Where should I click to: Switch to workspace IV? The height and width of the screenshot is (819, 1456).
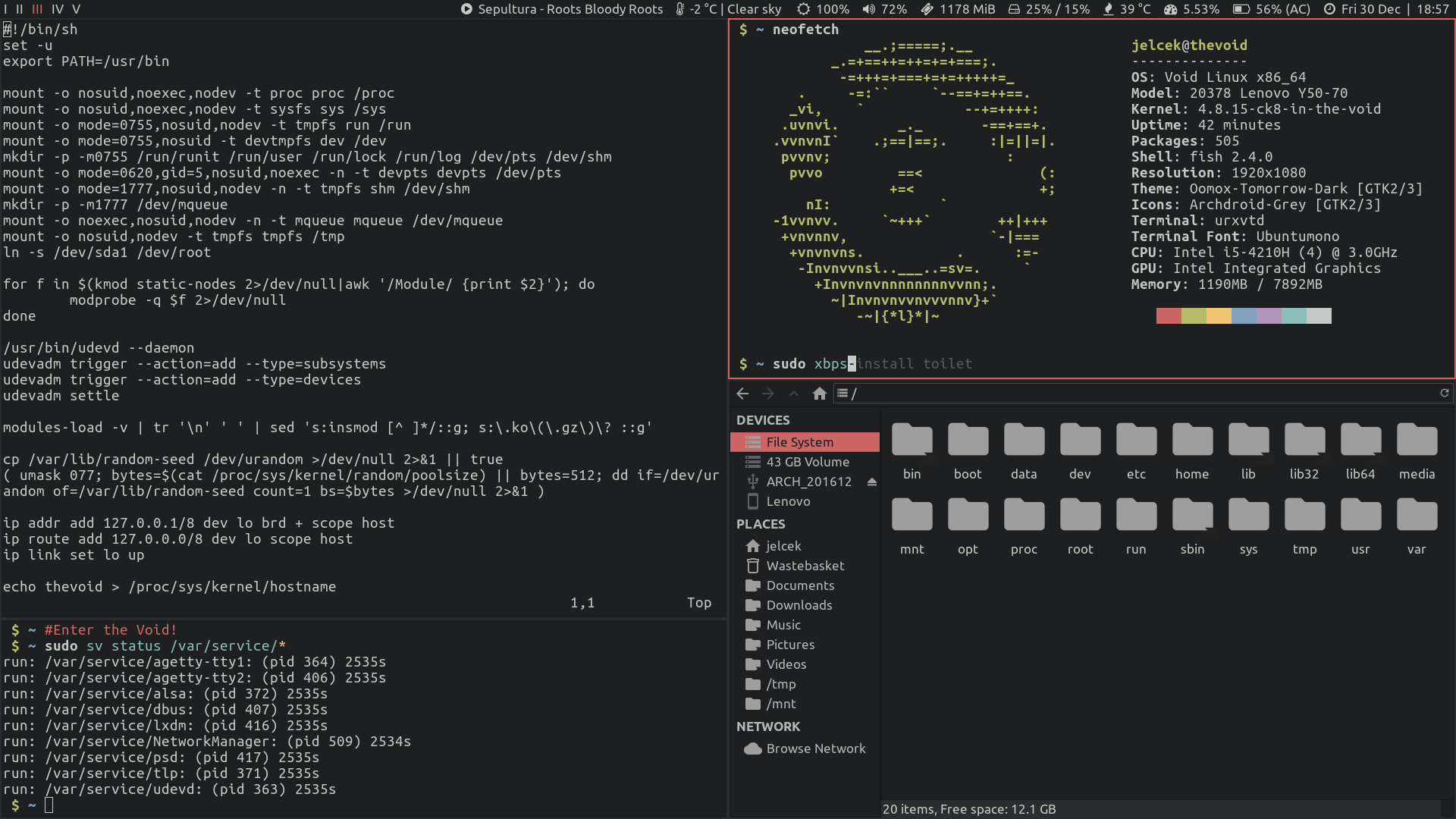pyautogui.click(x=58, y=9)
